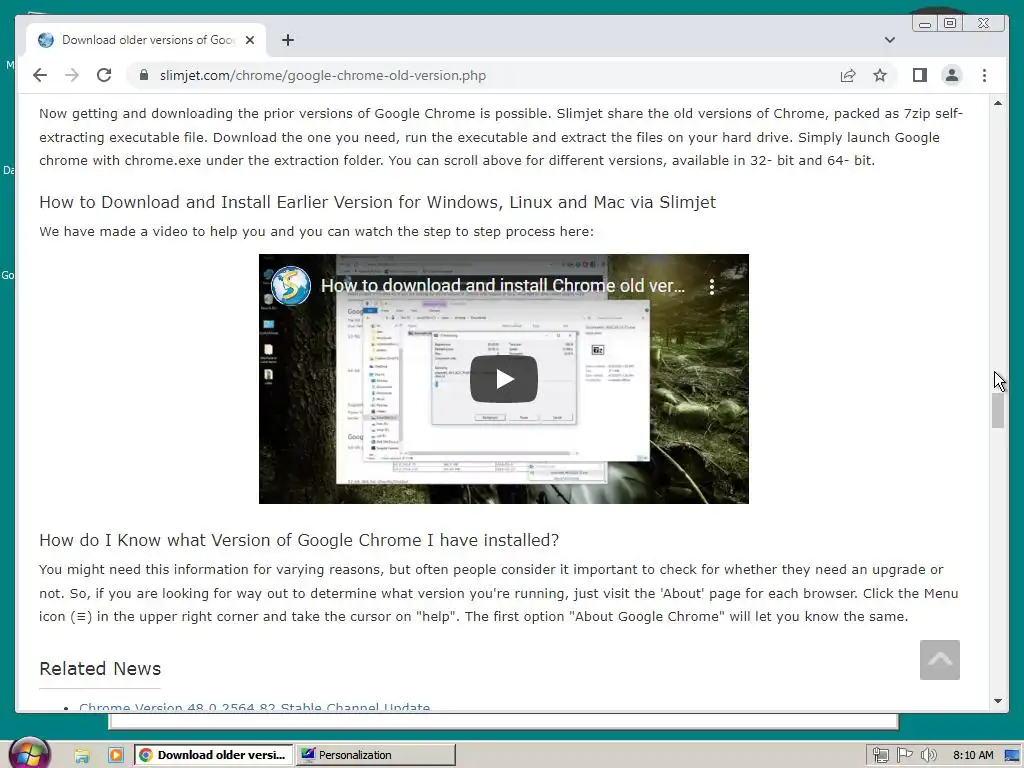Open Windows Explorer from taskbar
This screenshot has height=768, width=1024.
pyautogui.click(x=82, y=755)
